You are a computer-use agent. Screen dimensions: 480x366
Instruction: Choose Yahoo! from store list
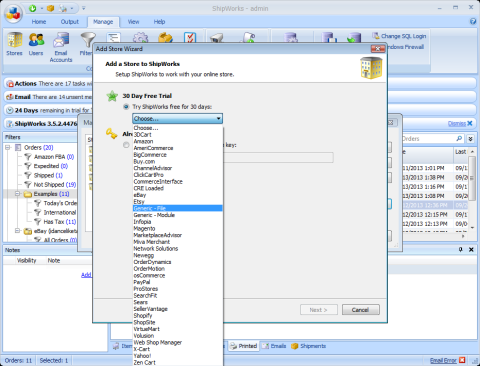[x=177, y=356]
